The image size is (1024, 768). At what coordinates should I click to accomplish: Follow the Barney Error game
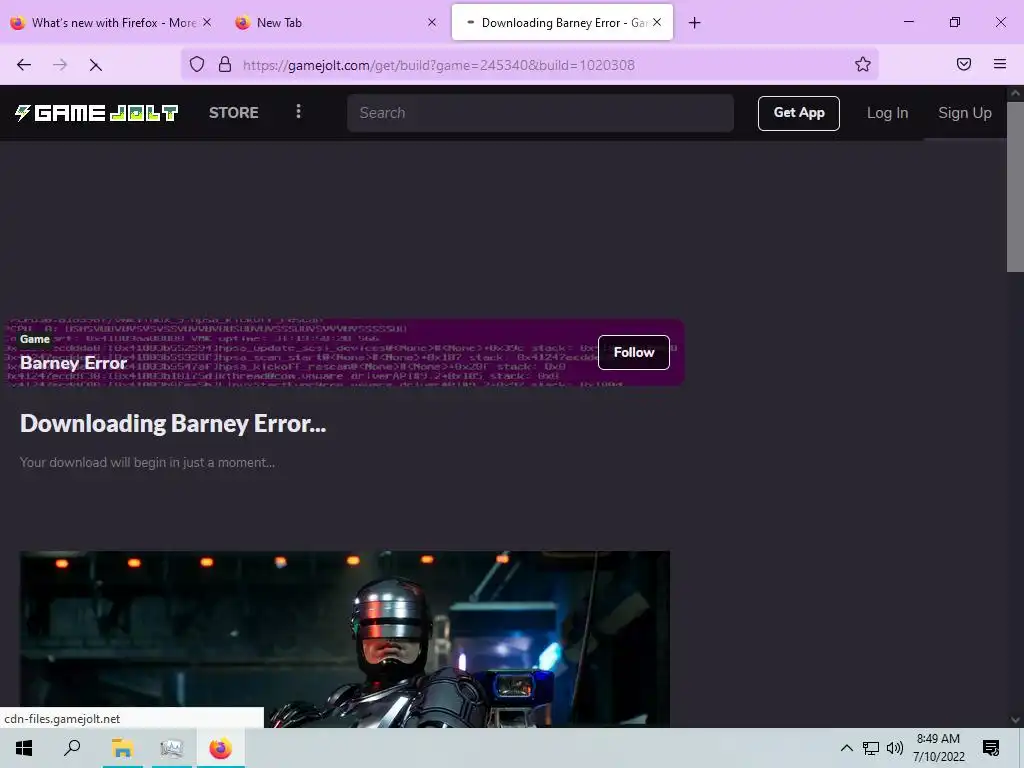[x=633, y=353]
